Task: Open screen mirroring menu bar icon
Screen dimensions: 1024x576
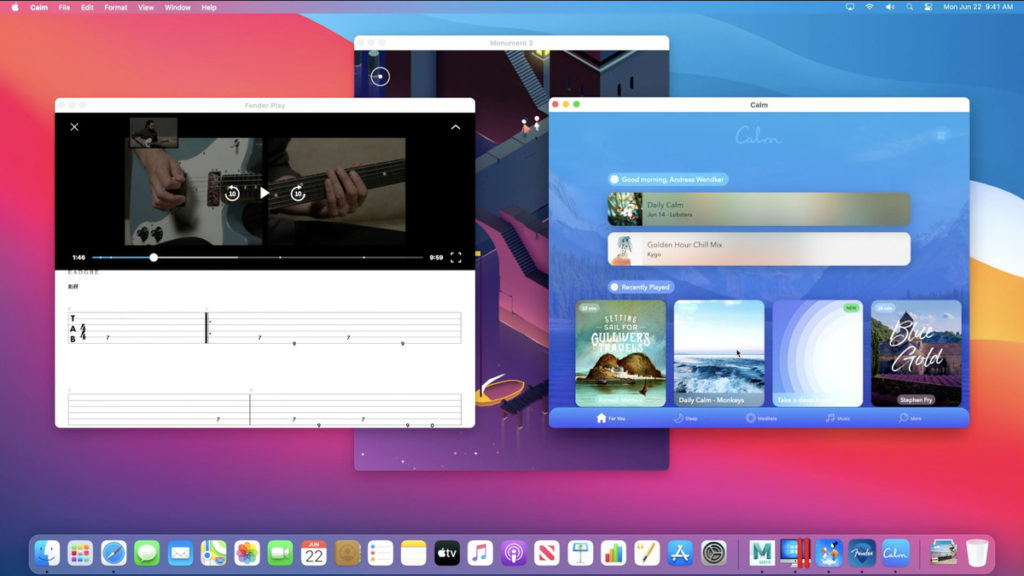Action: point(850,7)
